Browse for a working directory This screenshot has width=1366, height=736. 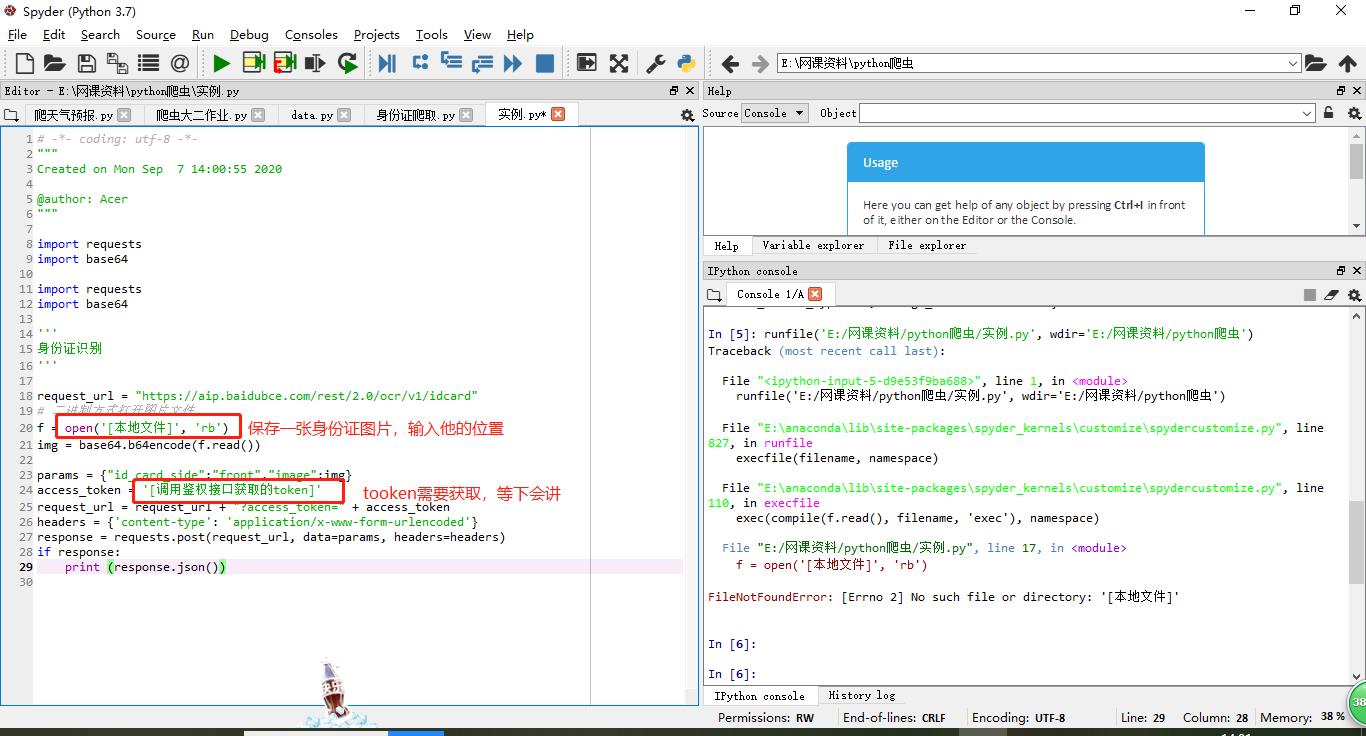[x=1316, y=63]
